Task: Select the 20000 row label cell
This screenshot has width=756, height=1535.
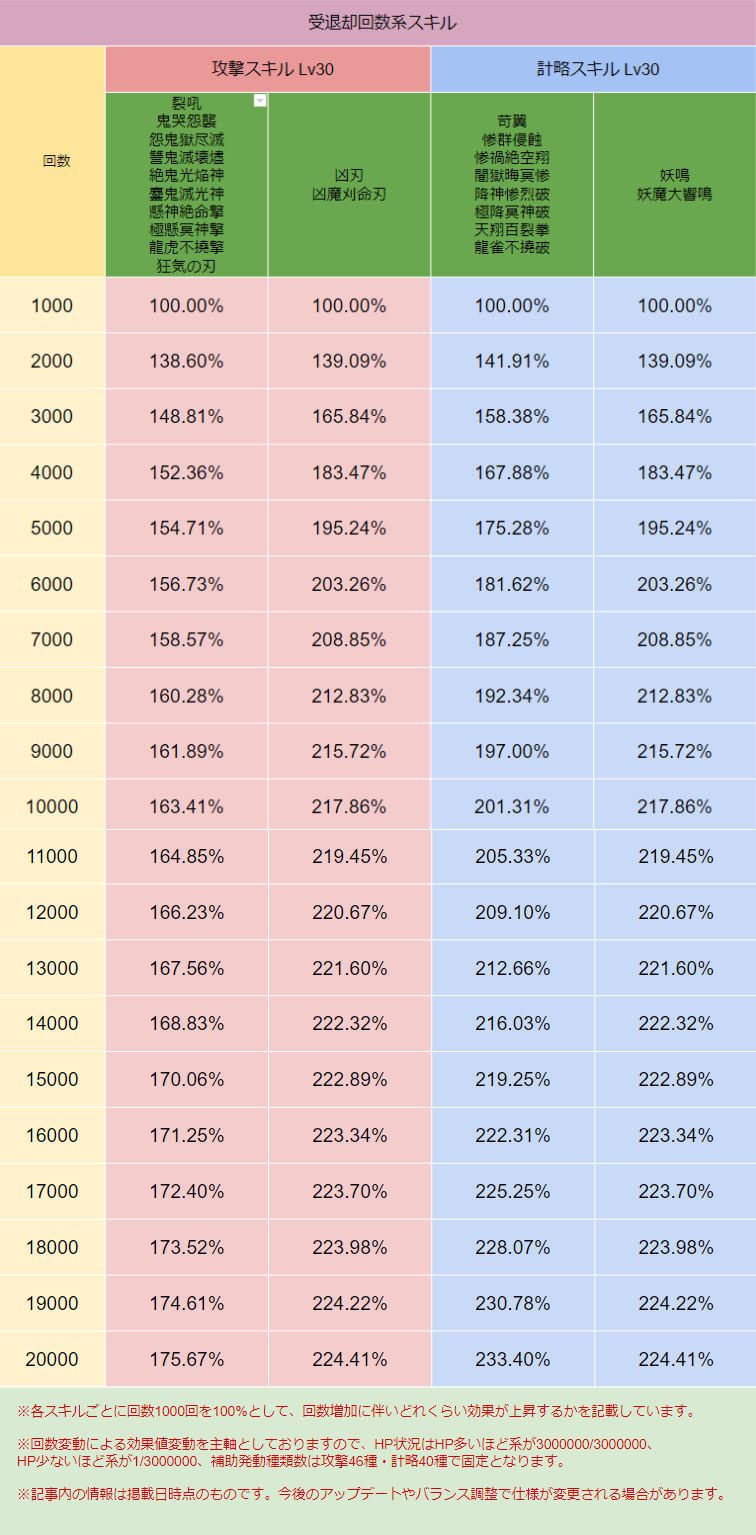Action: (52, 1359)
